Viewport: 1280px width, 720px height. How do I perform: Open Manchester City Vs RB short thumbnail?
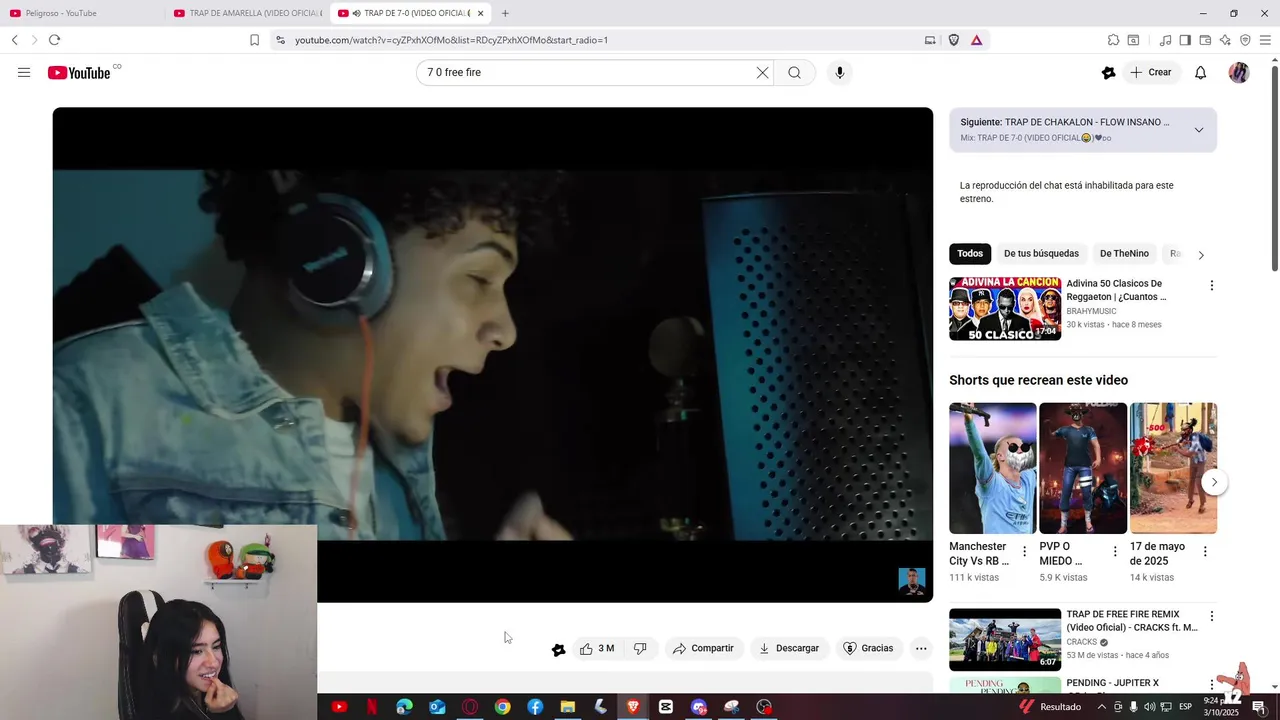pos(993,468)
